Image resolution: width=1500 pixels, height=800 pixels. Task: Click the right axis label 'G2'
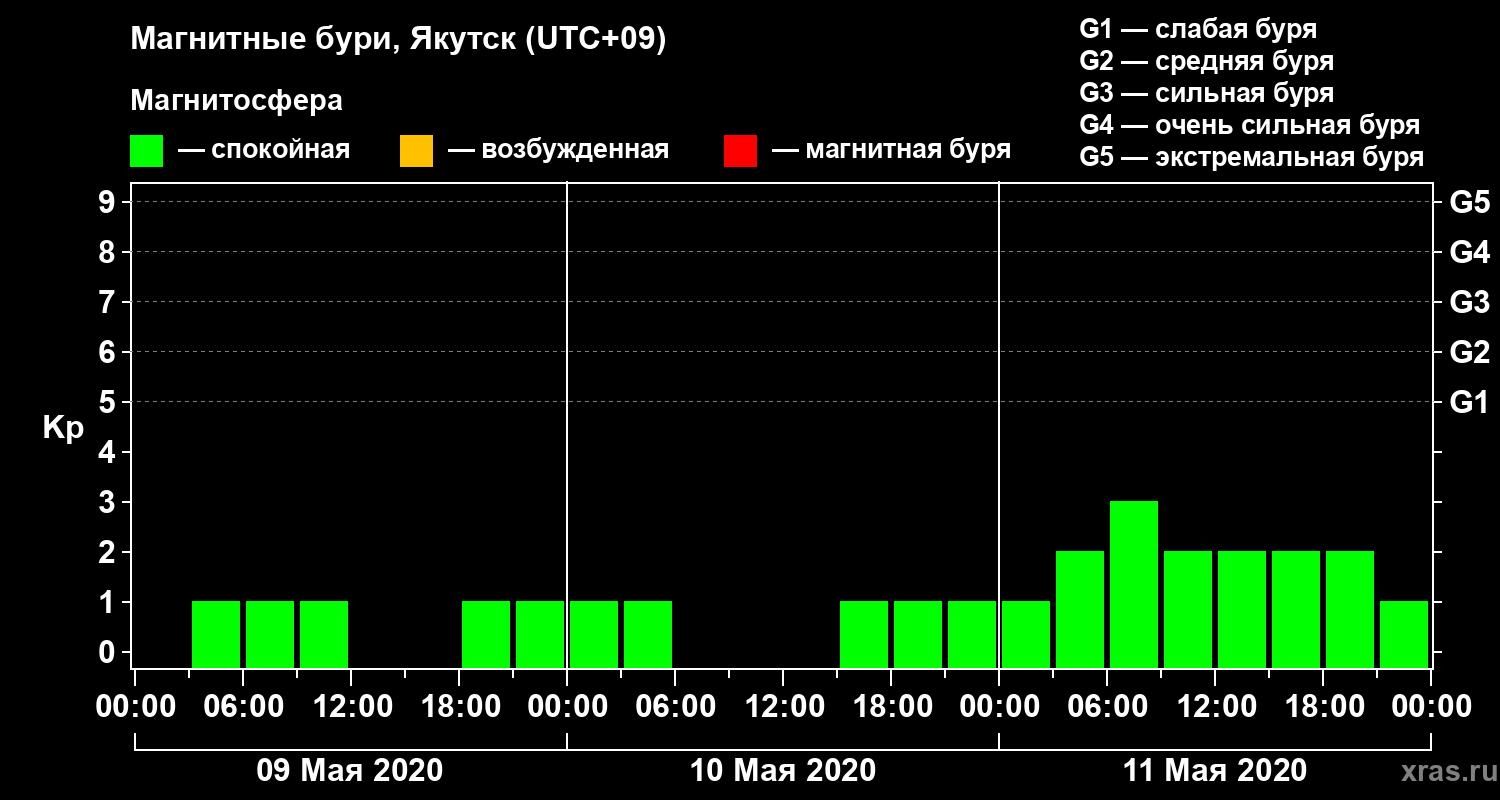pyautogui.click(x=1469, y=353)
